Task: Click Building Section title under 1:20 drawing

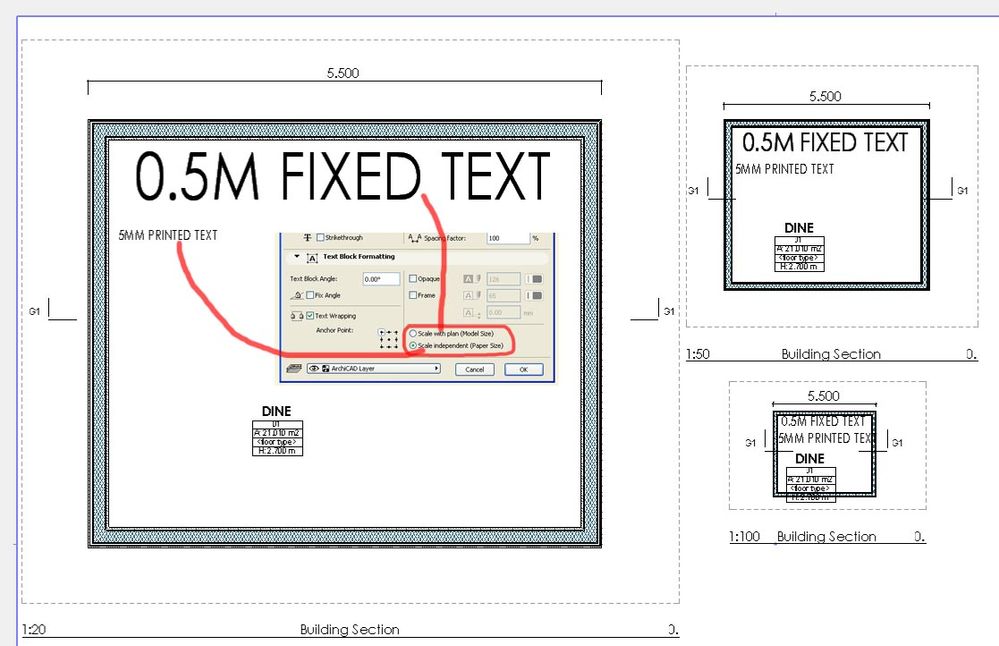Action: [x=350, y=629]
